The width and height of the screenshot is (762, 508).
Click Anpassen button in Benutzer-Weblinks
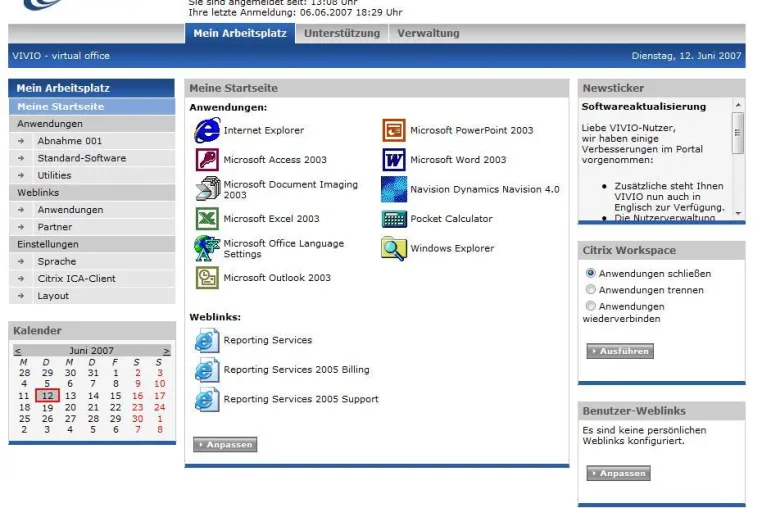[x=619, y=473]
